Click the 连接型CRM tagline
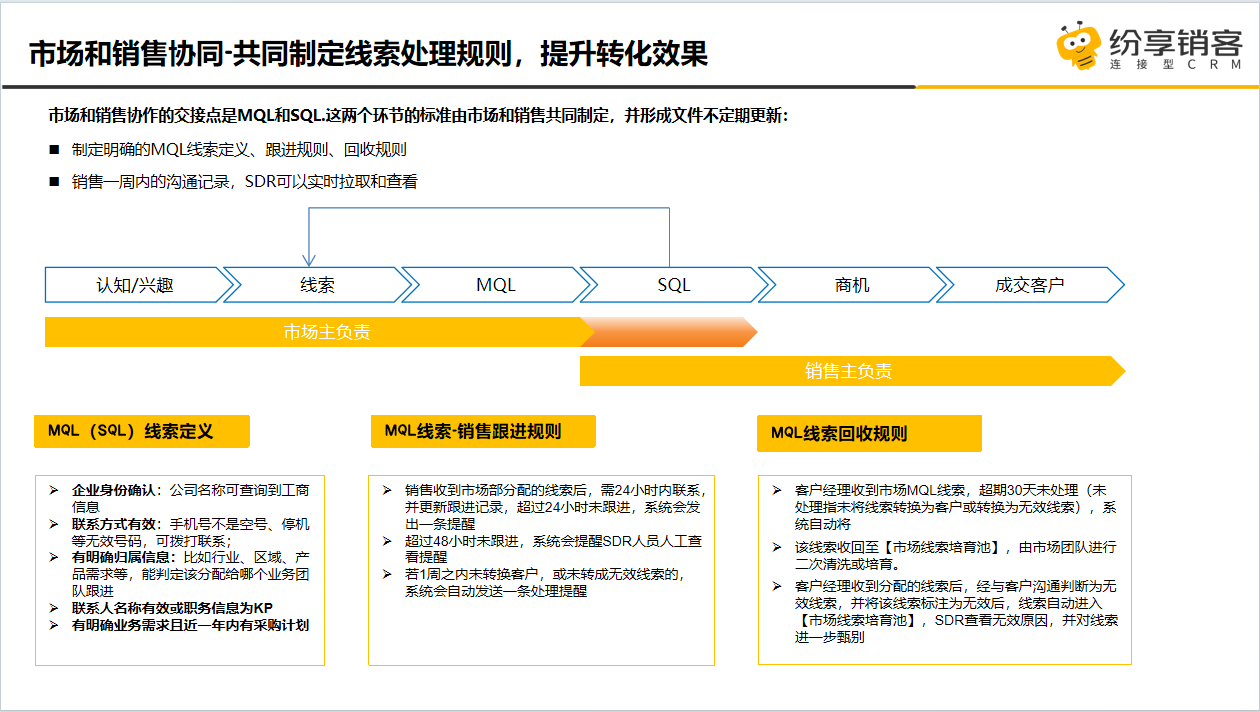The width and height of the screenshot is (1260, 712). [x=1176, y=64]
